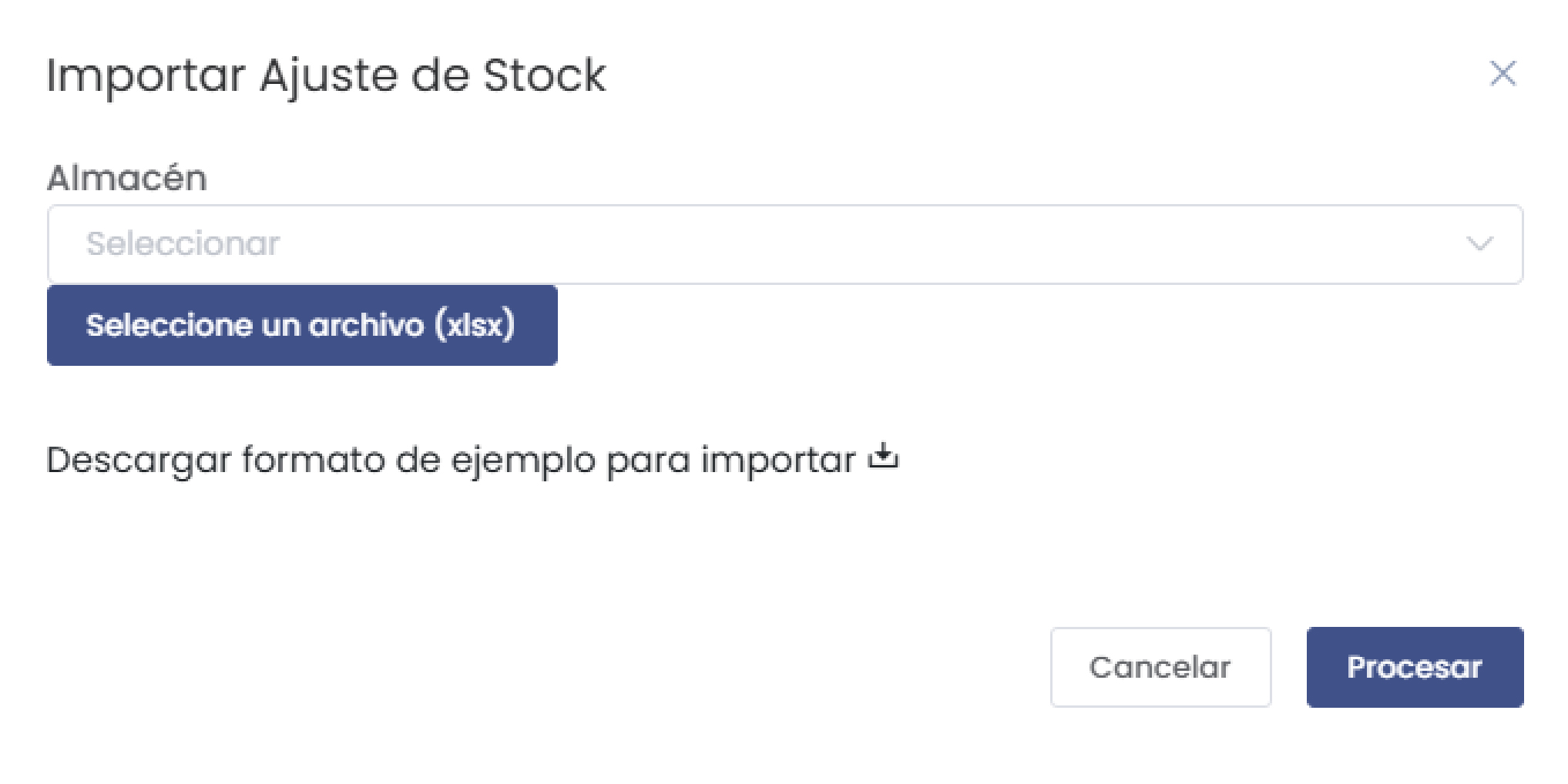Tap the dropdown arrow icon beside Seleccionar
1568x784 pixels.
[x=1479, y=243]
